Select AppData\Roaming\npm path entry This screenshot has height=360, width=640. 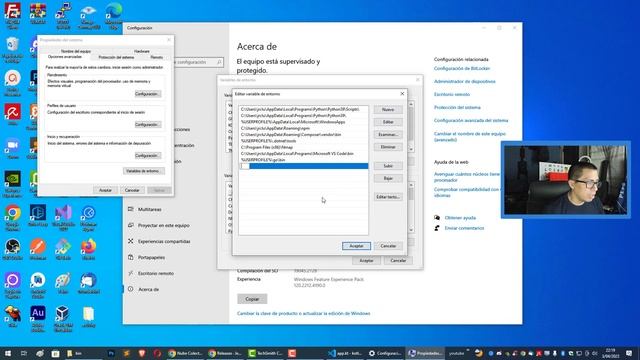tap(303, 128)
